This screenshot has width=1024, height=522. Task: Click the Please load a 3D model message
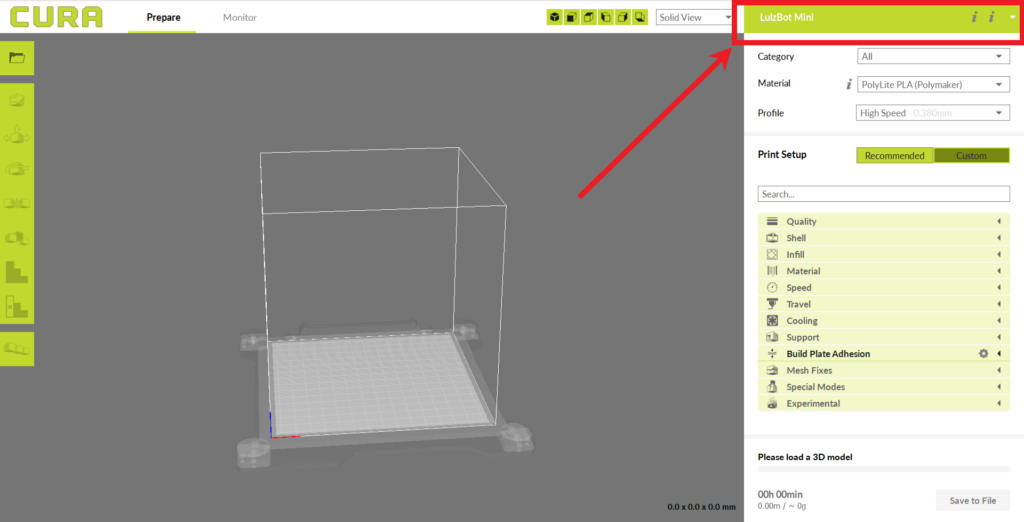805,457
